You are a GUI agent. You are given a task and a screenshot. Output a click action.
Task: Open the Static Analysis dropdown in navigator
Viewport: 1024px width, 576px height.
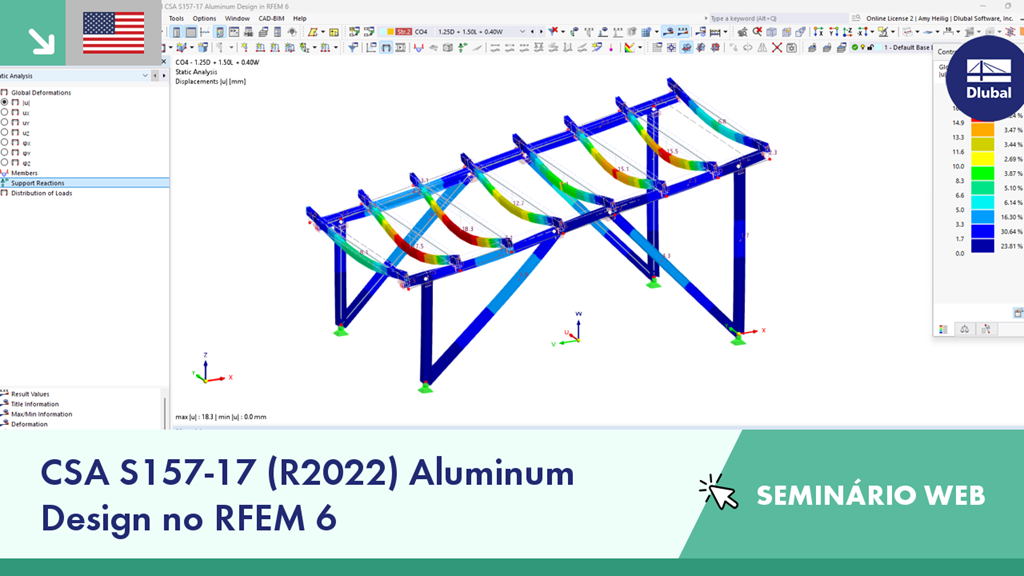point(145,76)
